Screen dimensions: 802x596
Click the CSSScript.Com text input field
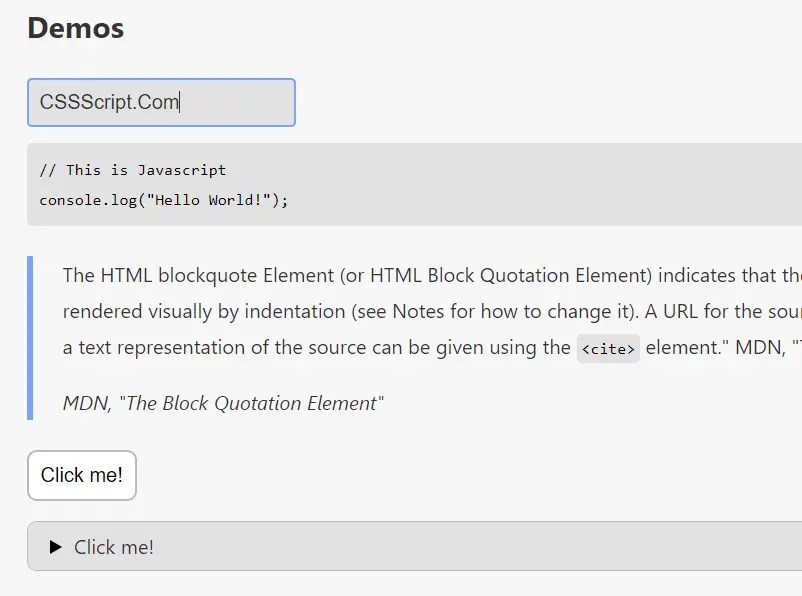(160, 102)
